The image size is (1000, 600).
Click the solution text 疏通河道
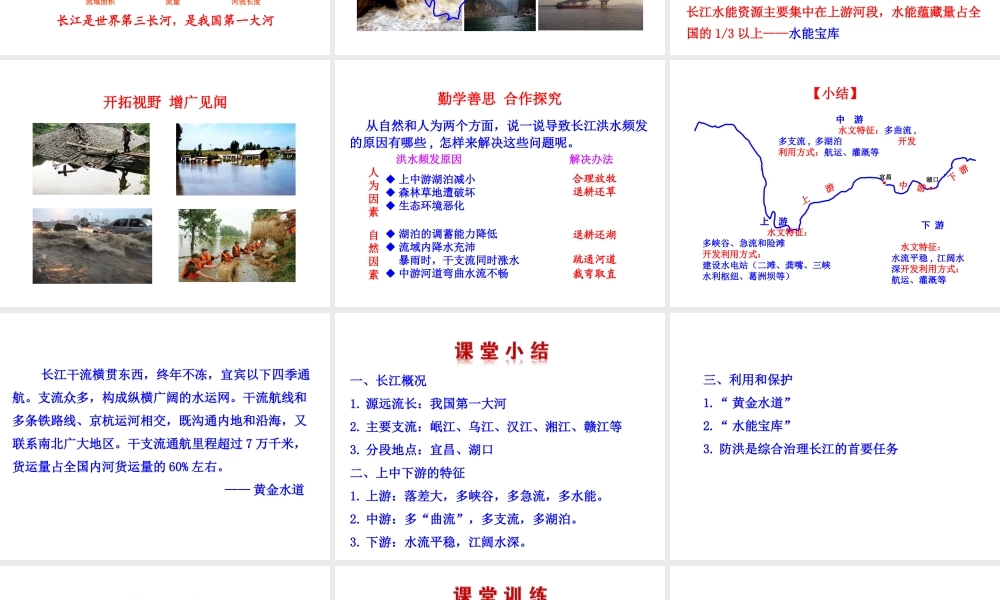[594, 260]
